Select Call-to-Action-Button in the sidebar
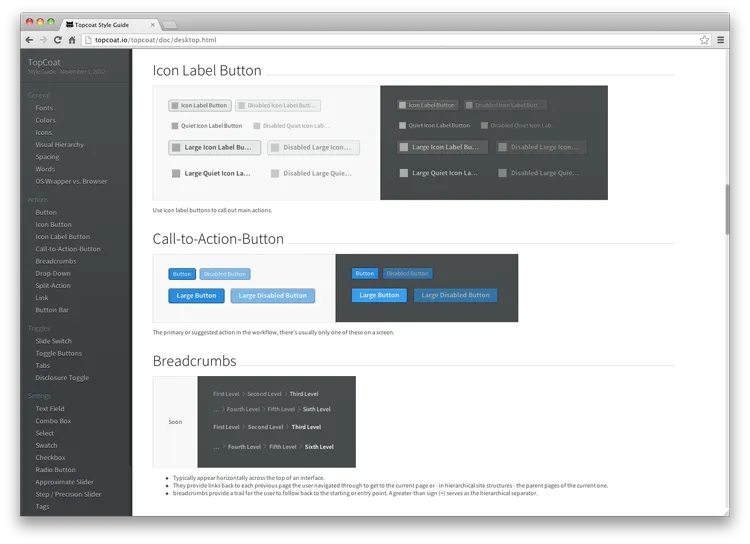The image size is (750, 544). (68, 249)
